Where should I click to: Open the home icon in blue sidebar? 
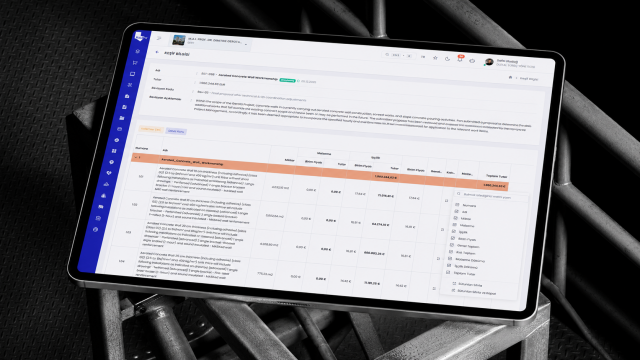tap(138, 51)
